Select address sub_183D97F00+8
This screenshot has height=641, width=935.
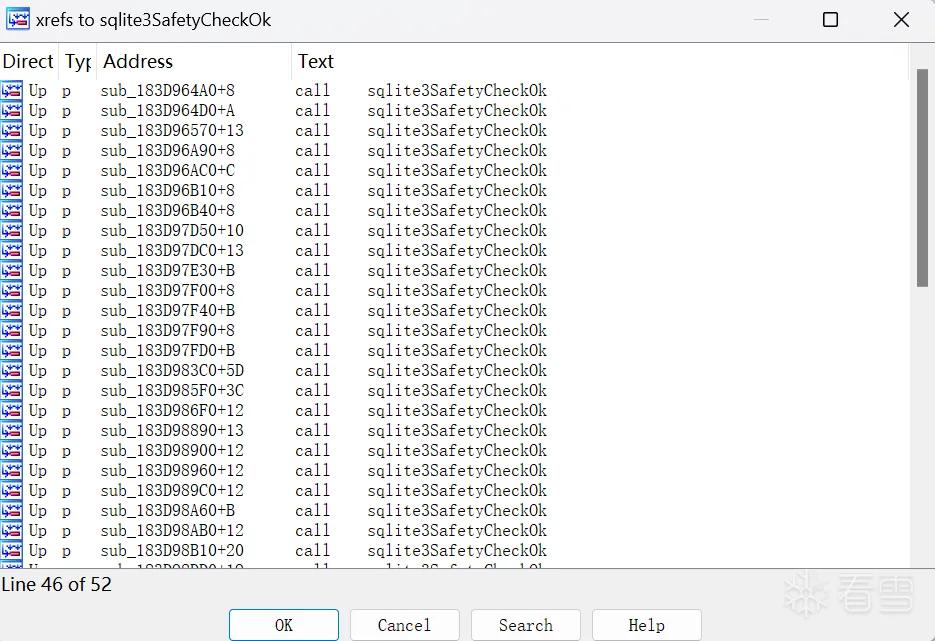[x=168, y=290]
